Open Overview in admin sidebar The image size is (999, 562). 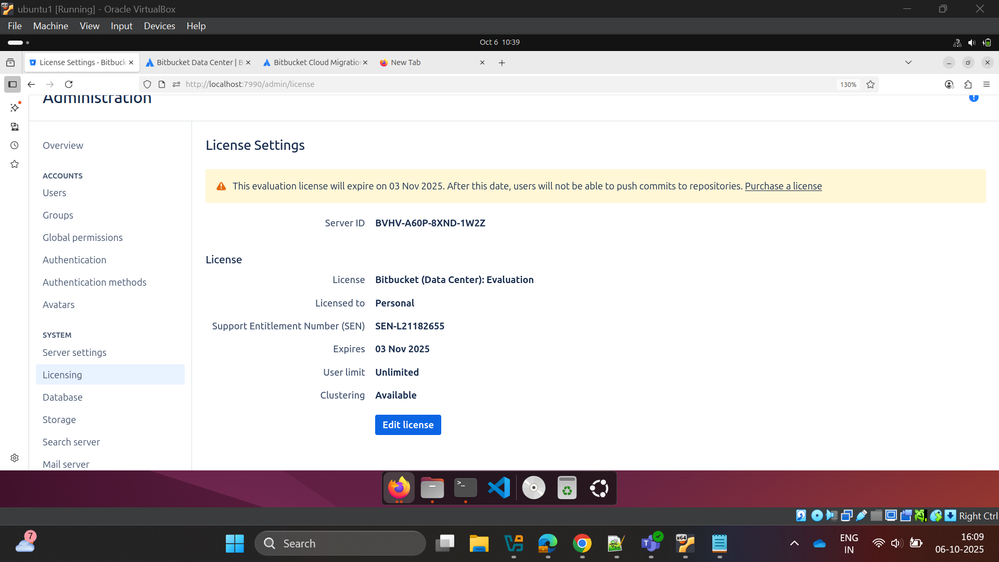pyautogui.click(x=63, y=145)
